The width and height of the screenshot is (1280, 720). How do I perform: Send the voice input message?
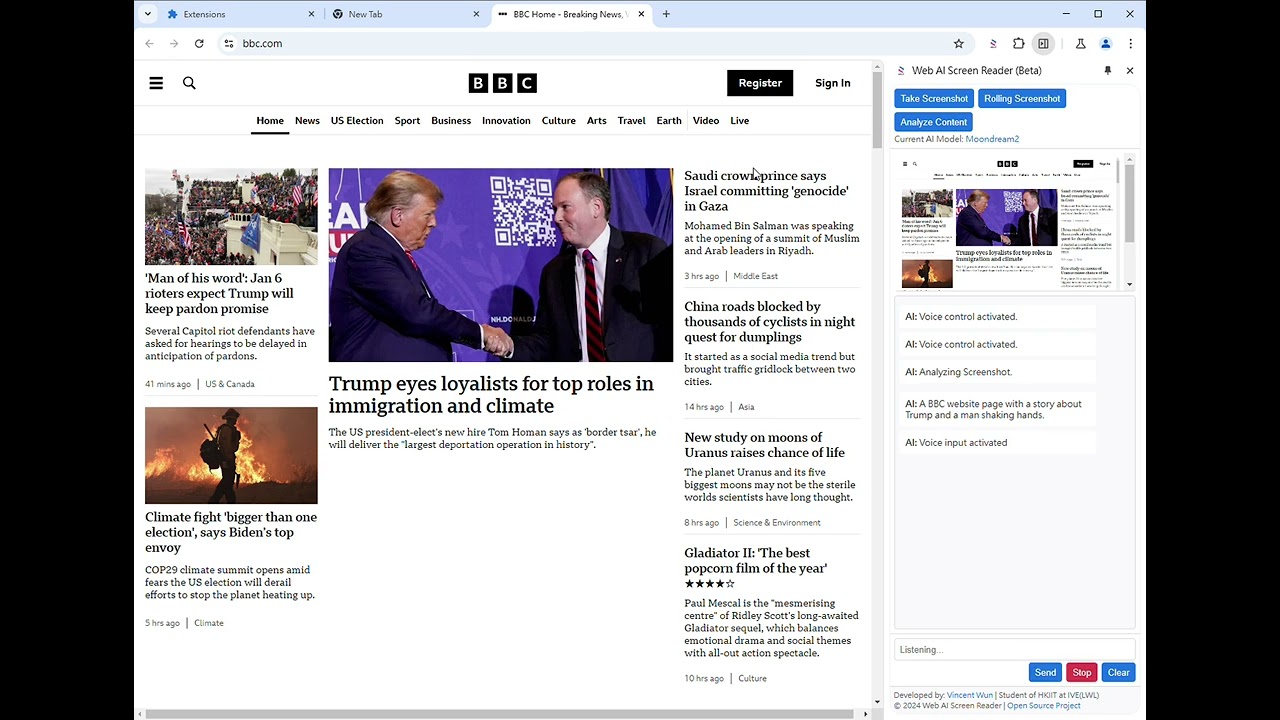click(1045, 673)
